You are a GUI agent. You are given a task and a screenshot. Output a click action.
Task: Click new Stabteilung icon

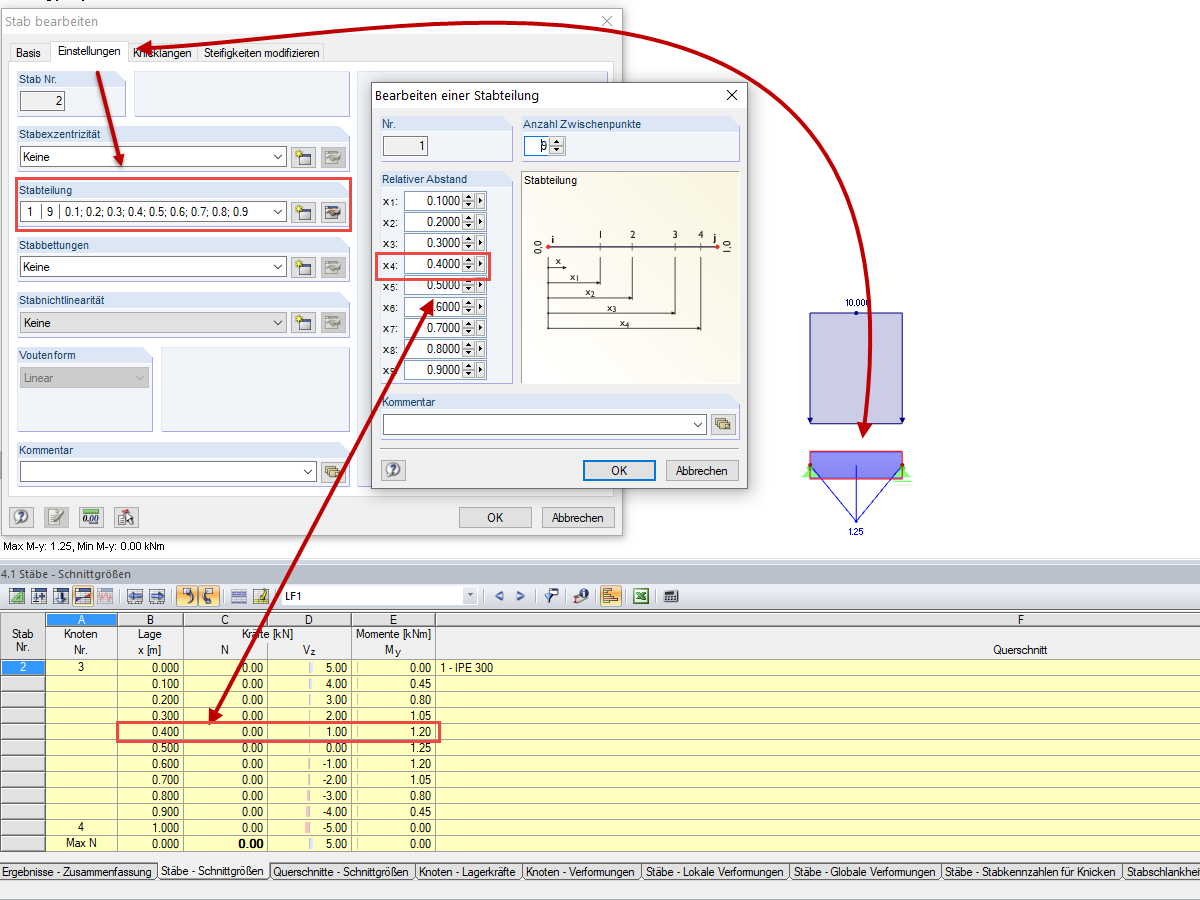[x=303, y=212]
